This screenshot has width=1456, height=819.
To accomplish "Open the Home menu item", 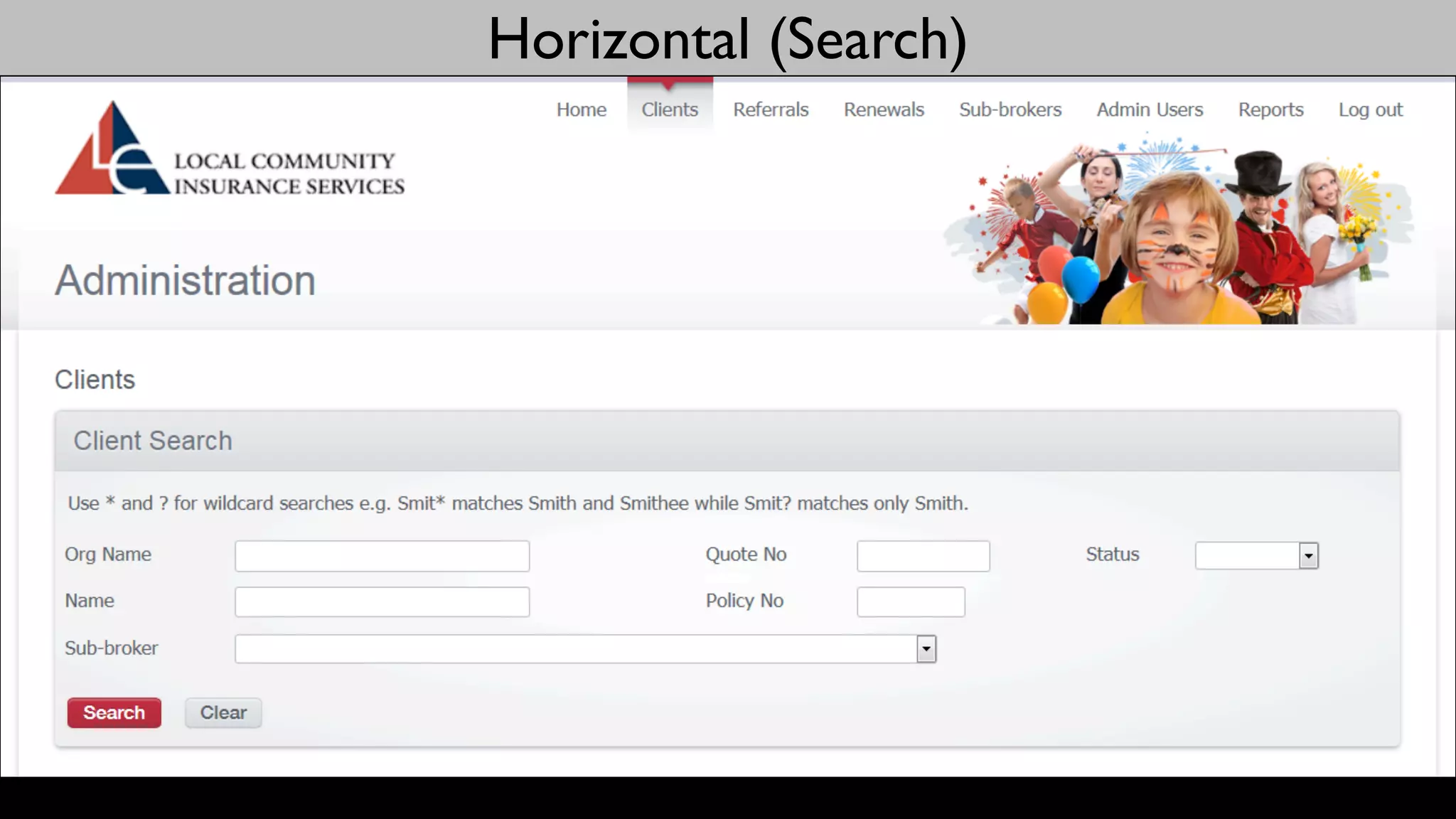I will coord(581,110).
